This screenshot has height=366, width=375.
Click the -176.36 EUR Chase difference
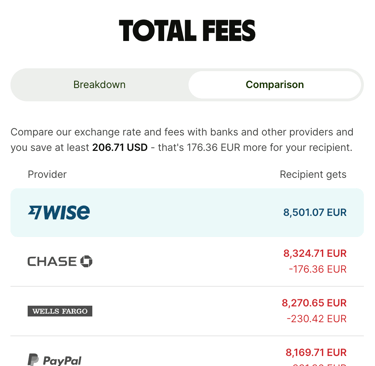(x=318, y=269)
